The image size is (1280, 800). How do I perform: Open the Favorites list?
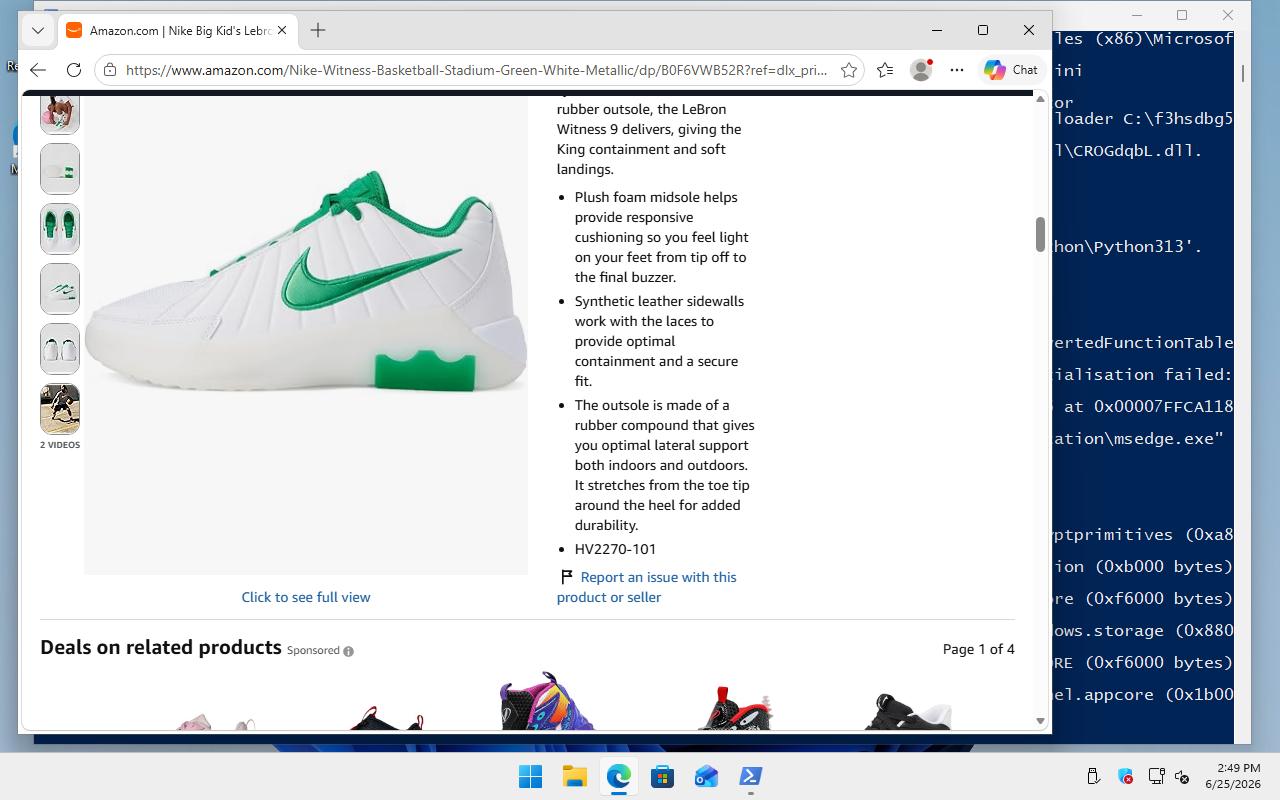pos(885,70)
